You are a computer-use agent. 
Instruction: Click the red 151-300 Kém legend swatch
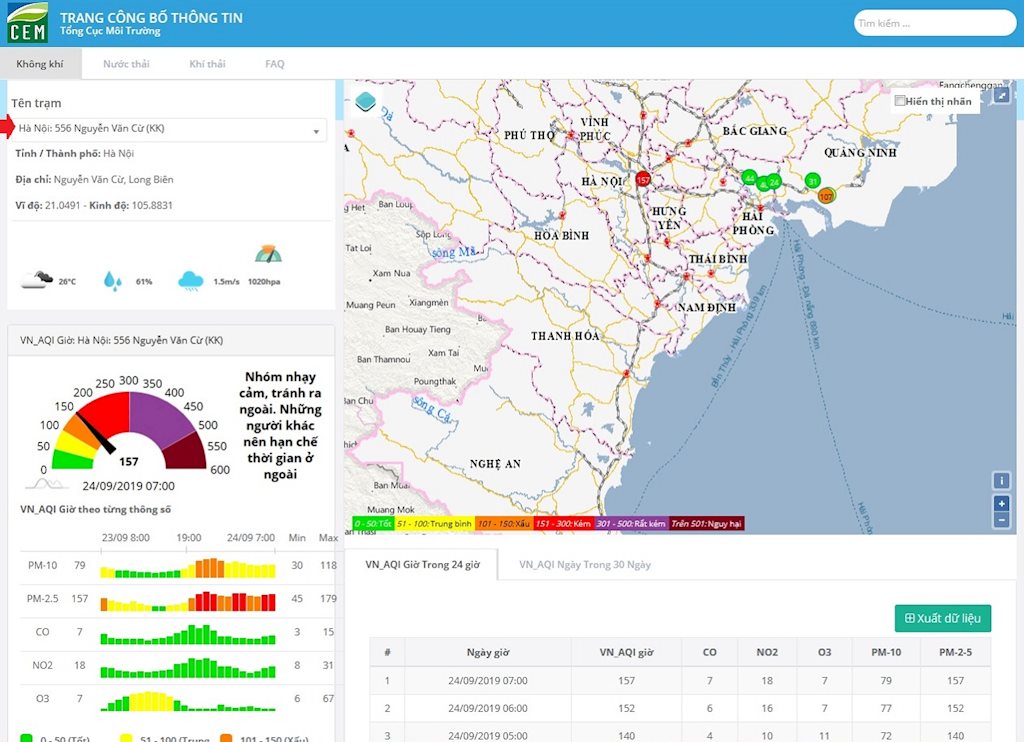tap(563, 523)
